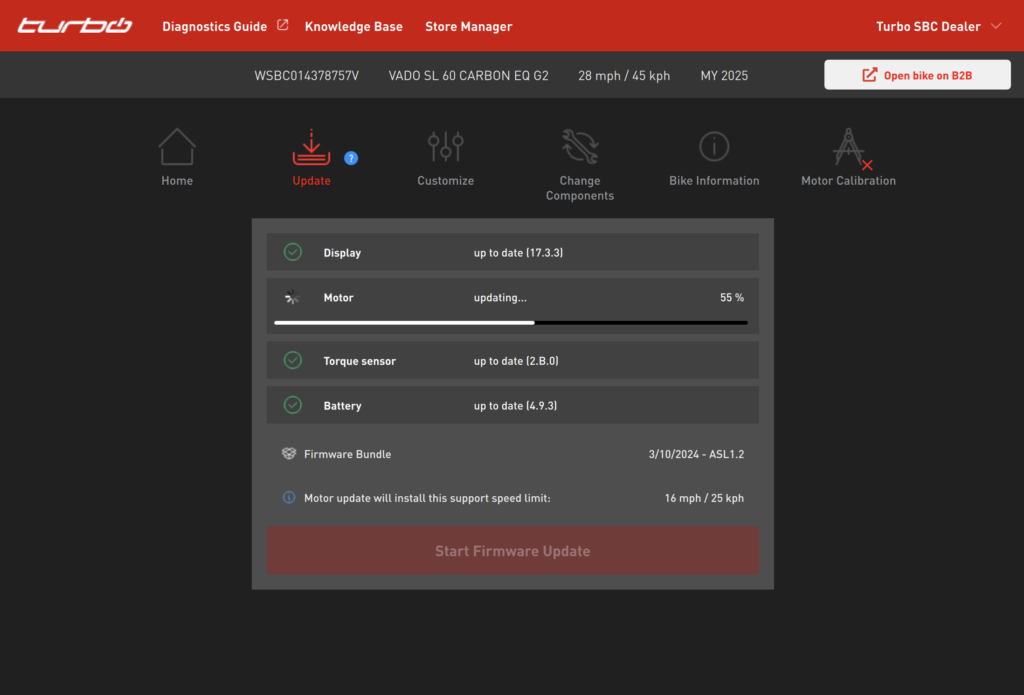
Task: Click the Home house icon
Action: click(177, 147)
